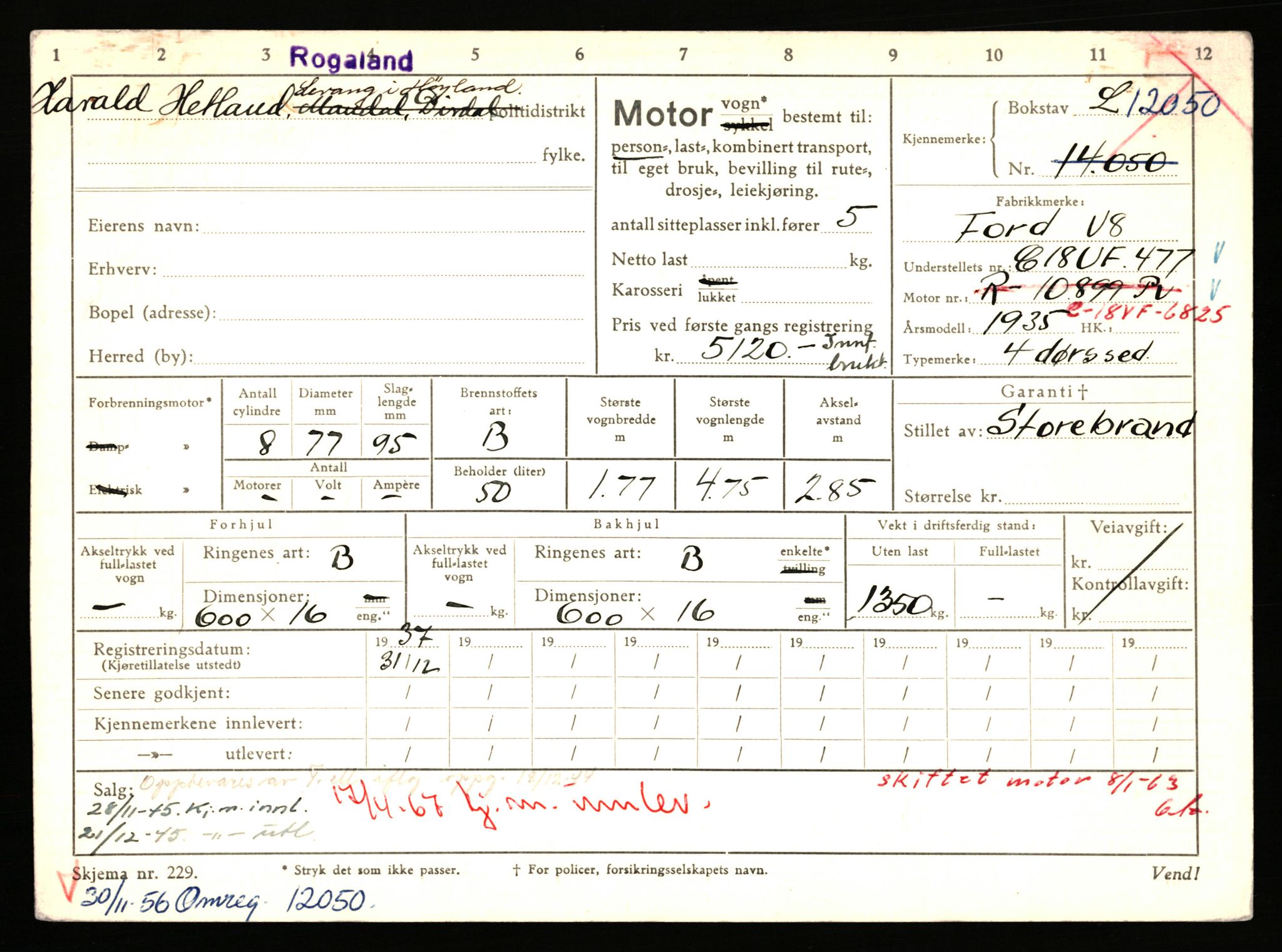Click the Storebrand insurer name
The image size is (1282, 952).
tap(1090, 425)
